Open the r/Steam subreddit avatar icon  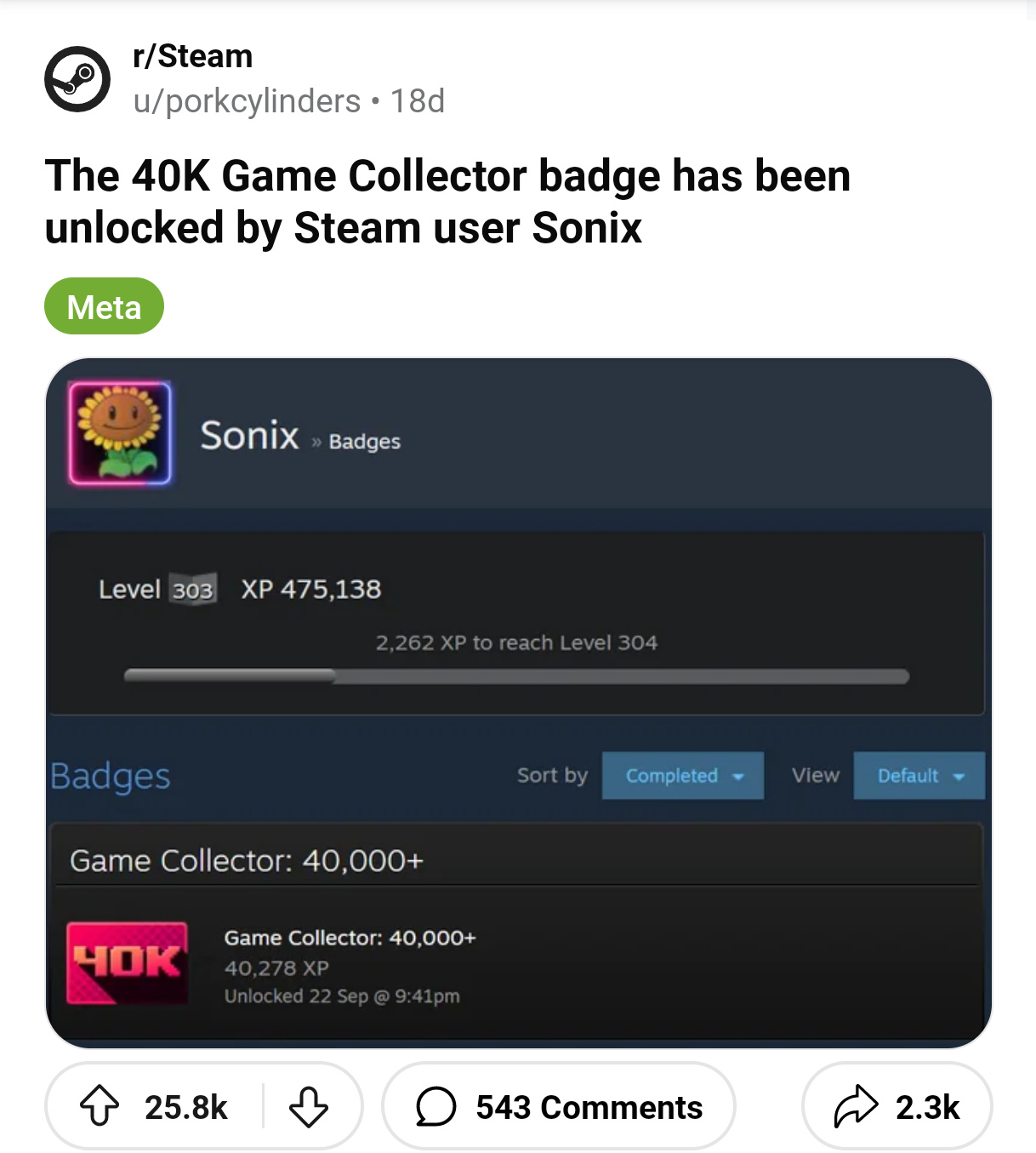[77, 79]
